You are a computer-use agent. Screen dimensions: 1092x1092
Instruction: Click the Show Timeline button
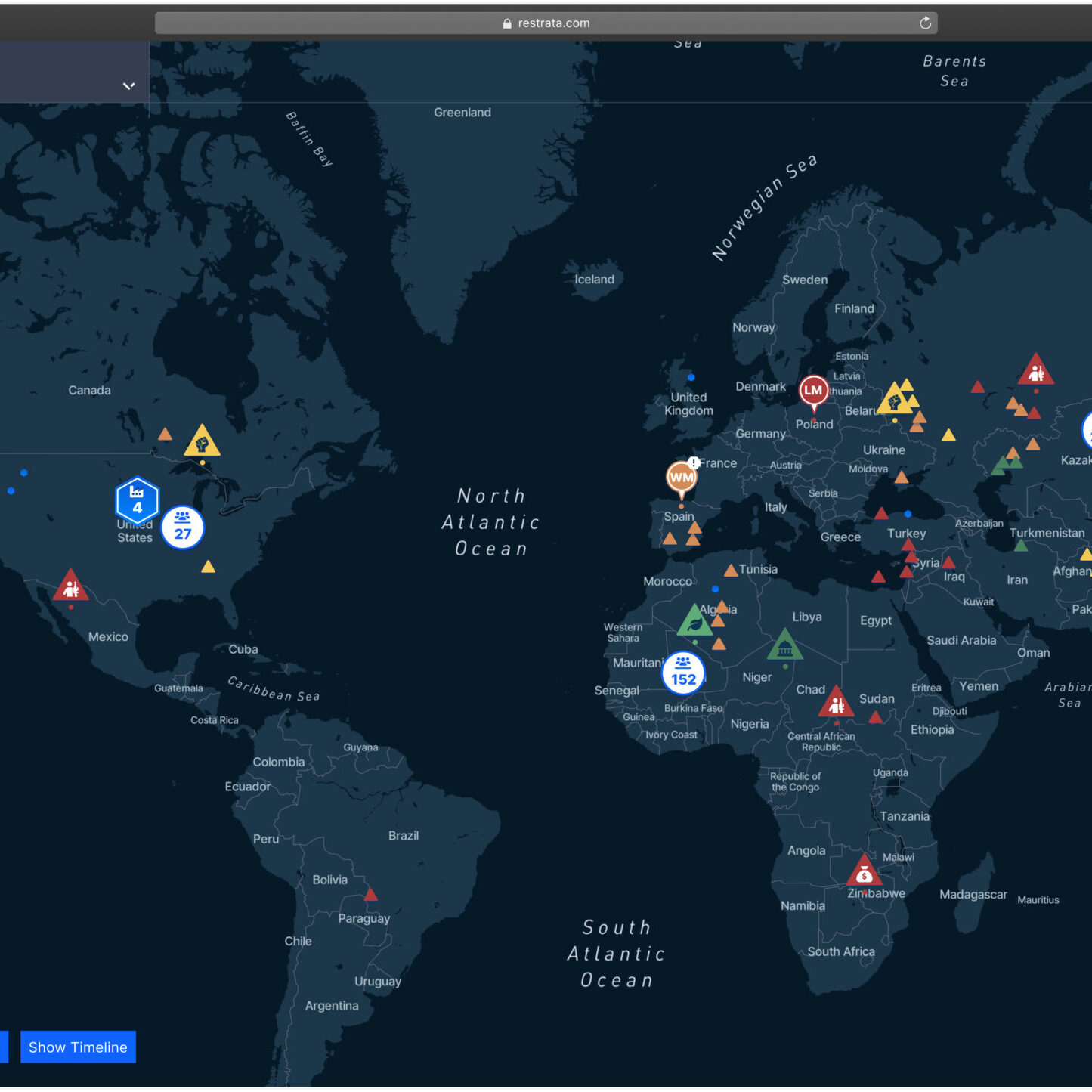pos(78,1047)
